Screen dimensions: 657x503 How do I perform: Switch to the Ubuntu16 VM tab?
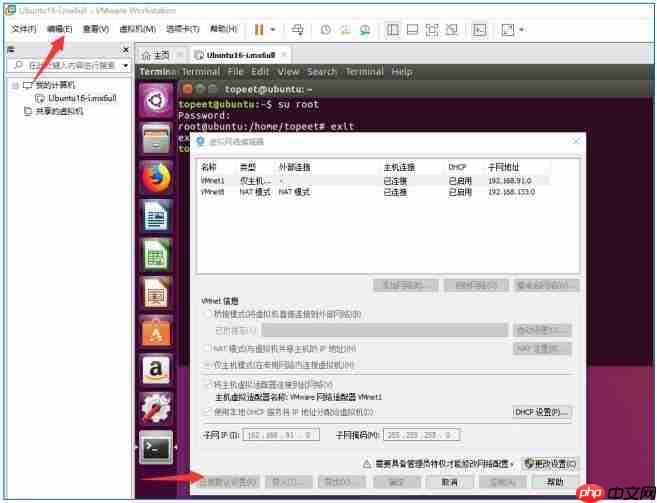[241, 55]
